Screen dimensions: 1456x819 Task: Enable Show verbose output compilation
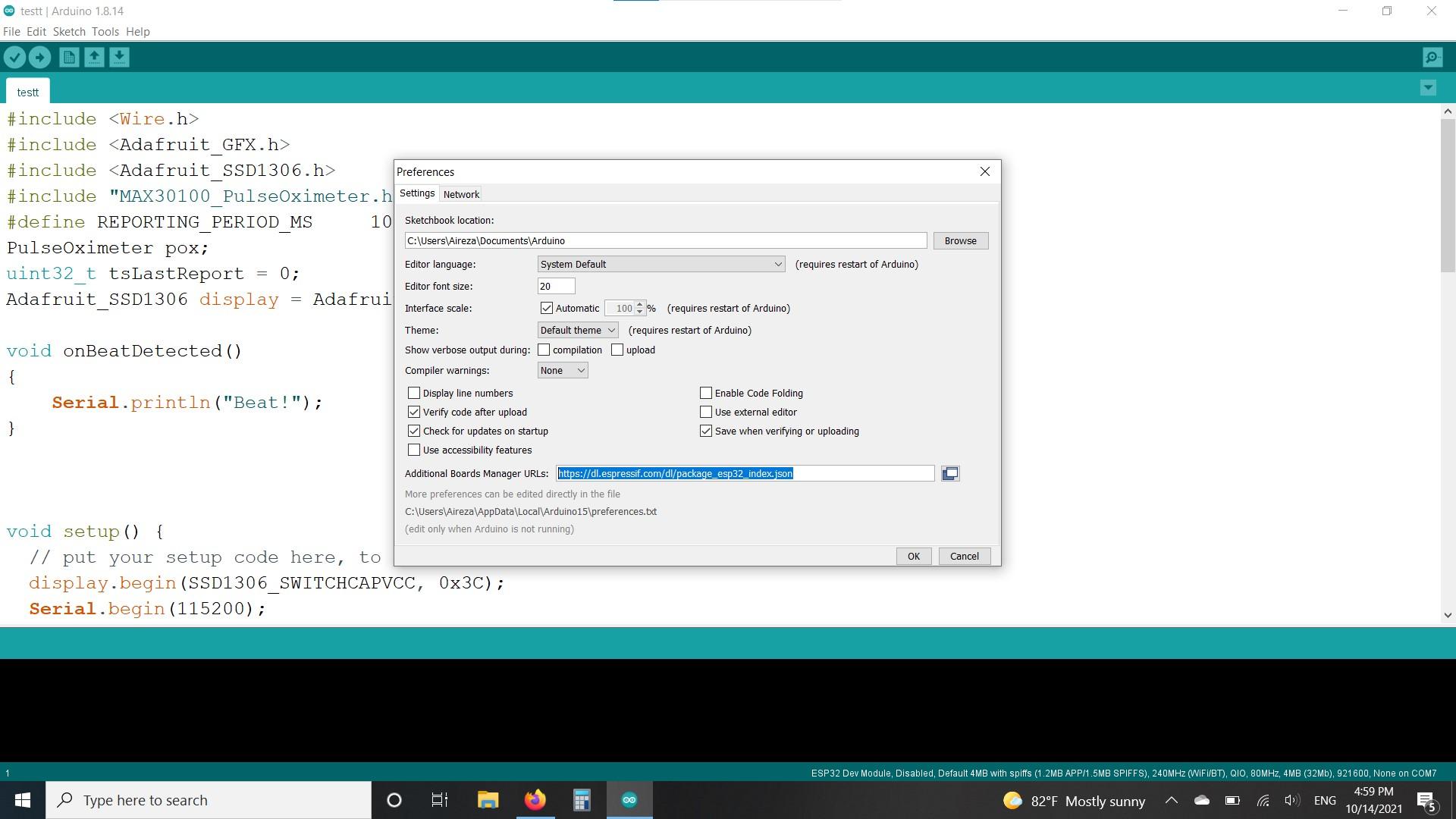point(544,349)
